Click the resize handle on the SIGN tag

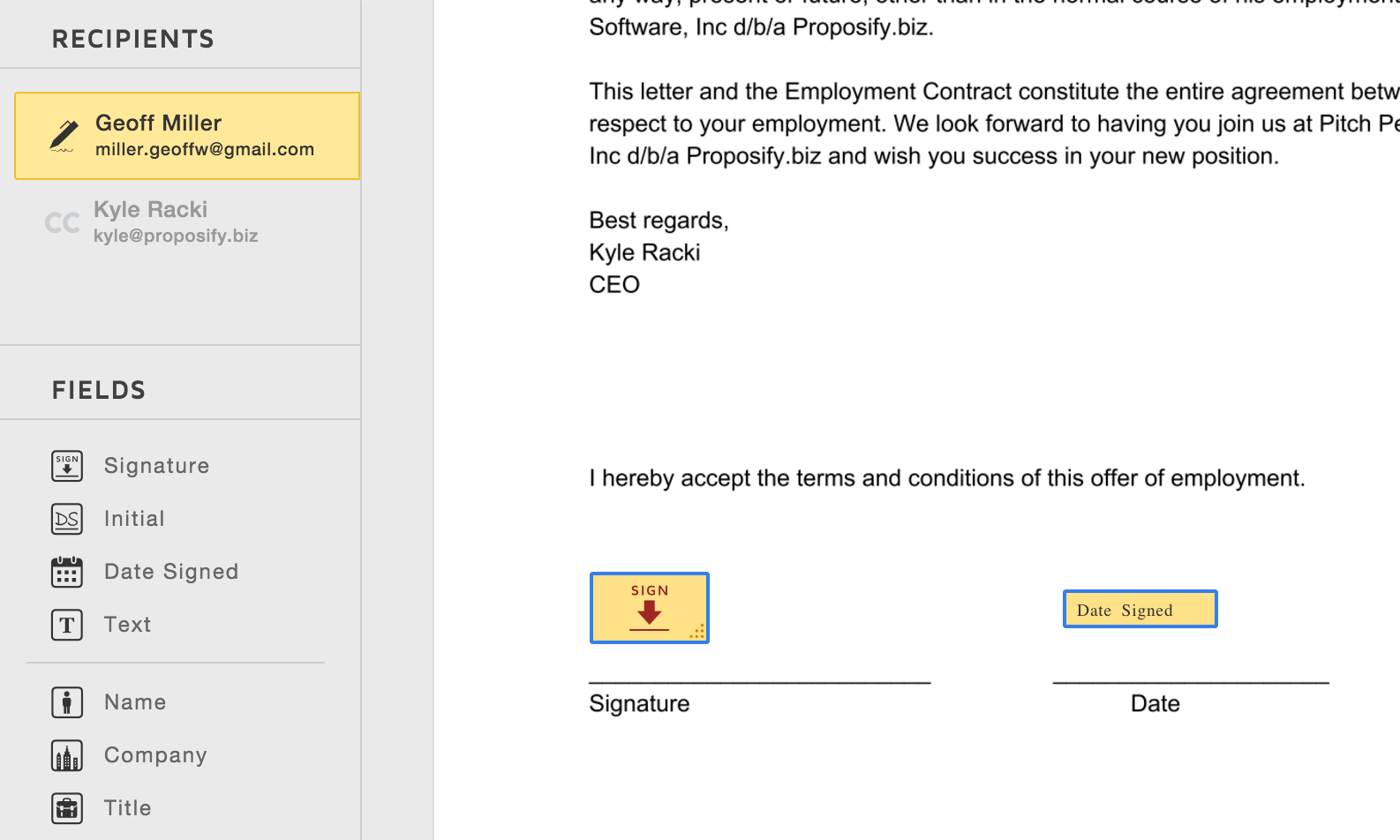697,631
